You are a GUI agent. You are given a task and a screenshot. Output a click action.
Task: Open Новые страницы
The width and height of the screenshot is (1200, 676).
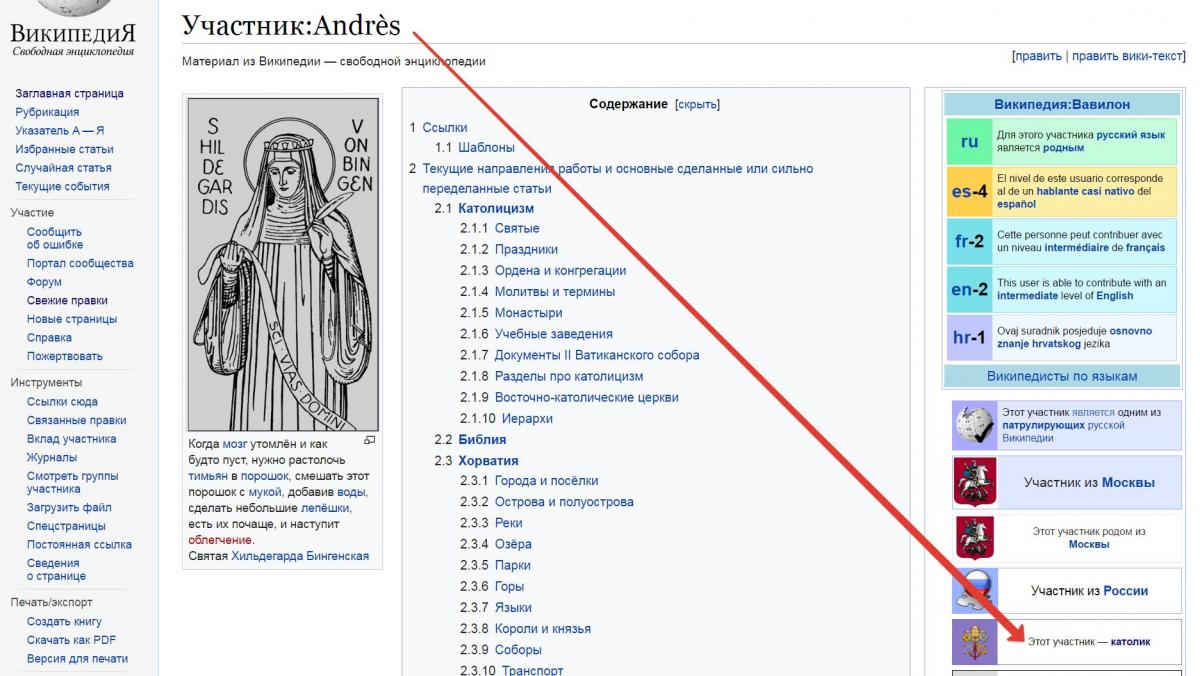coord(72,319)
